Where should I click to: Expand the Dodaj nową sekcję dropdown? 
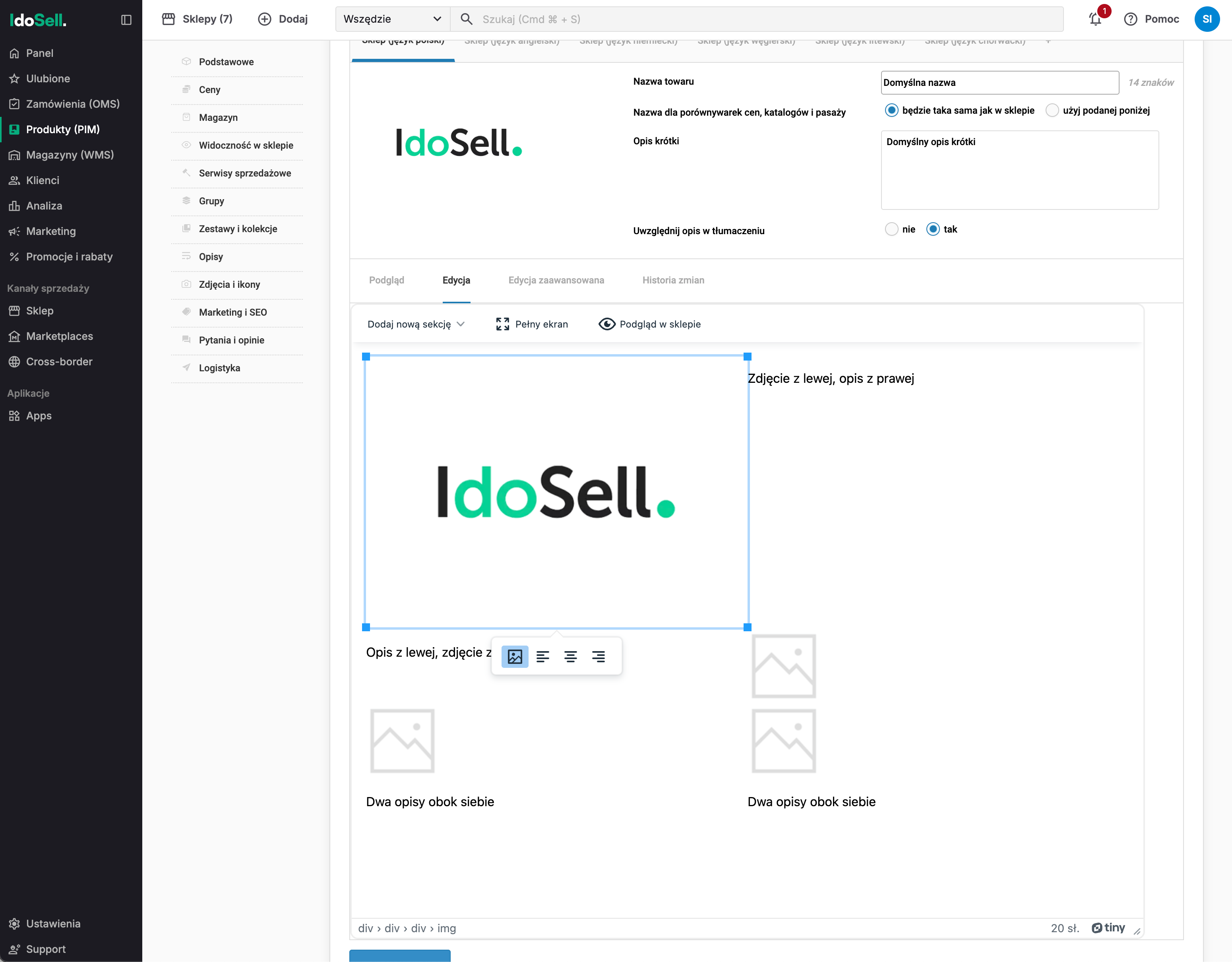pos(416,324)
